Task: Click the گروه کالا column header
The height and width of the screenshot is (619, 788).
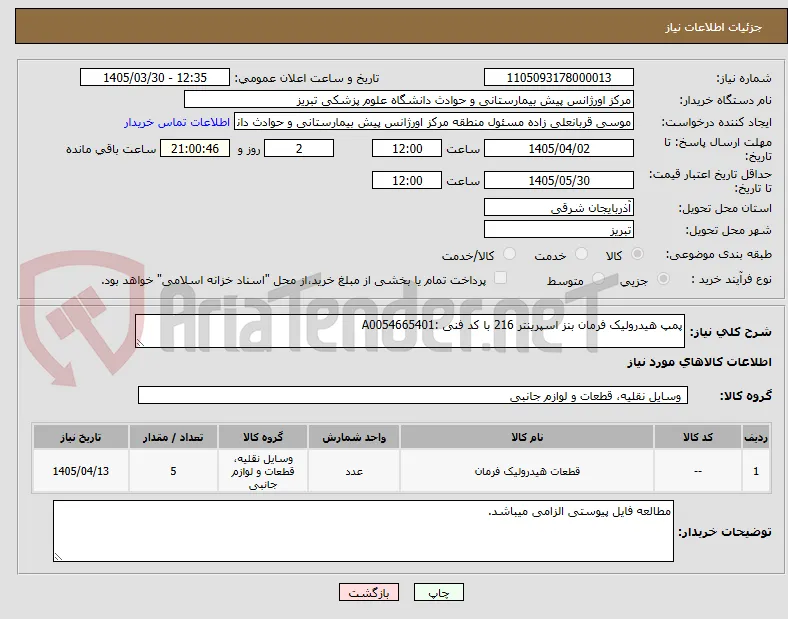Action: (x=263, y=437)
